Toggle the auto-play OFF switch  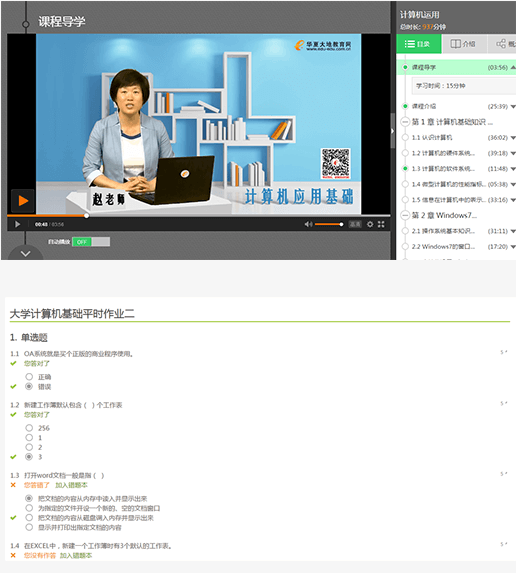point(91,242)
